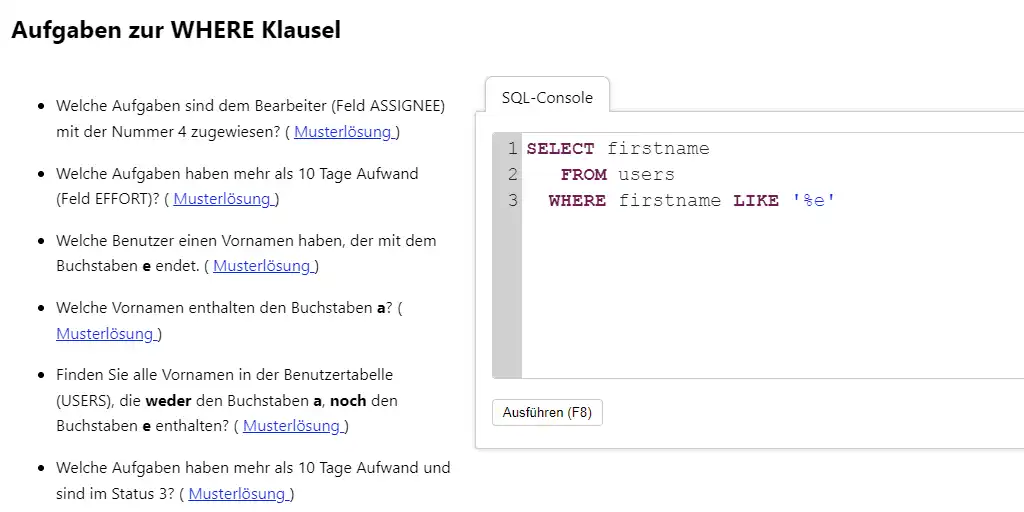The width and height of the screenshot is (1024, 512).
Task: Open Musterlösung for first names containing a
Action: click(x=106, y=333)
